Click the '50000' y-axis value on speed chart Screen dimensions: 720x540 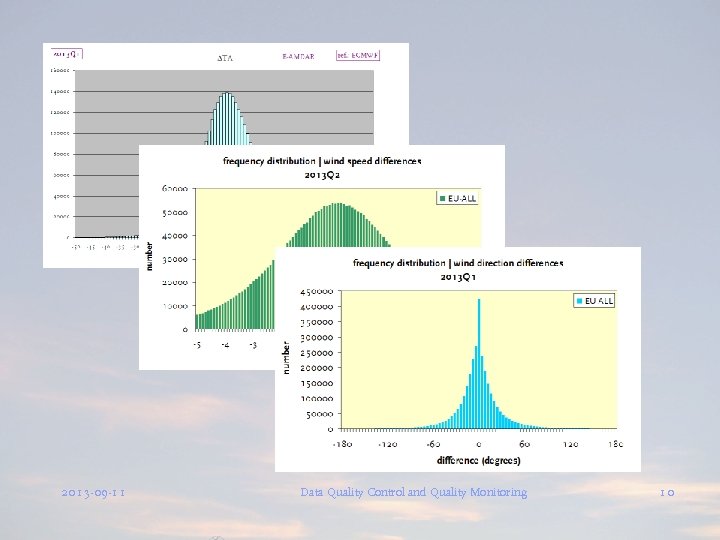[x=174, y=213]
